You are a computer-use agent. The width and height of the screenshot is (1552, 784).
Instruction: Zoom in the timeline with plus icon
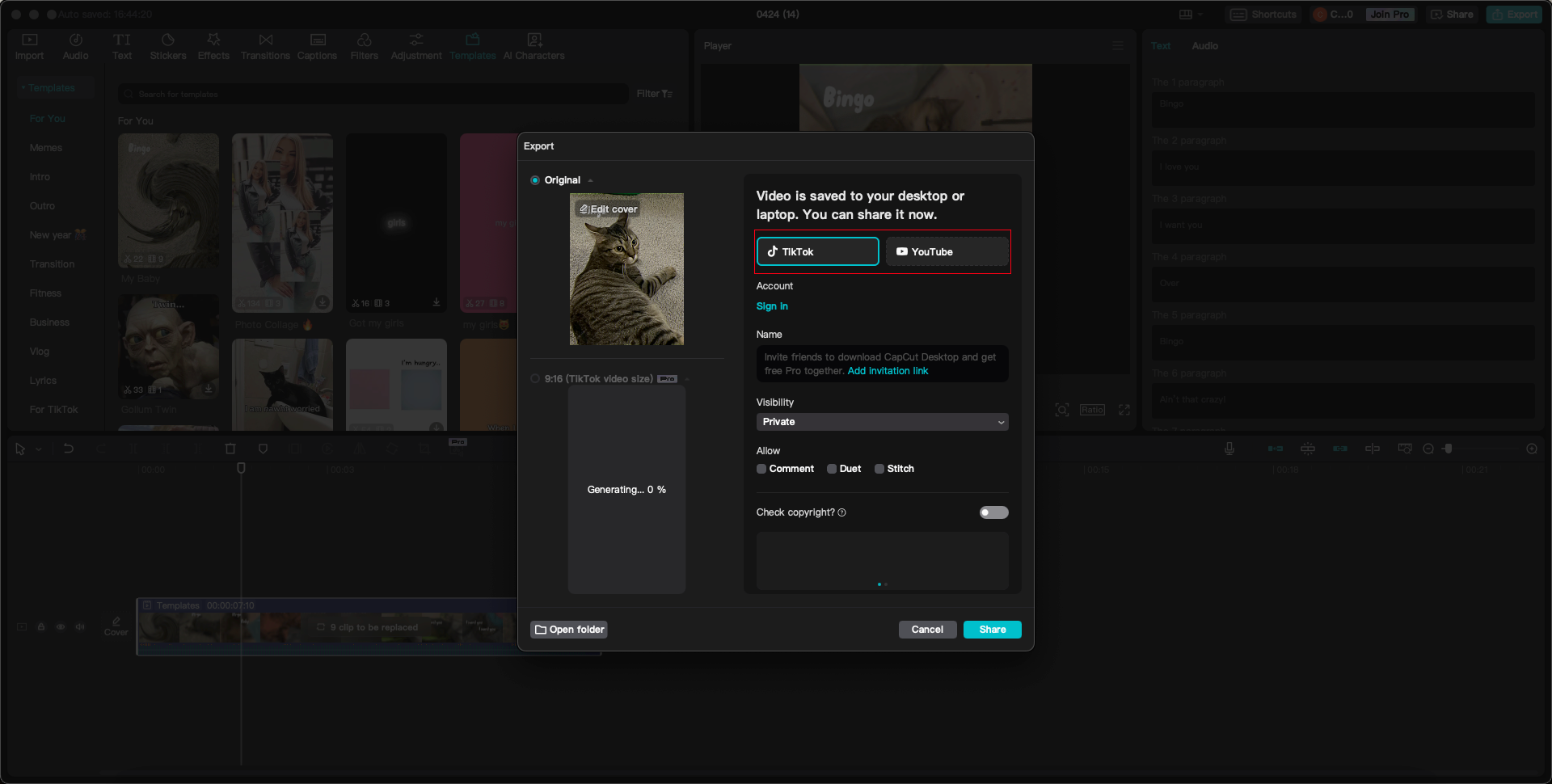[x=1532, y=449]
